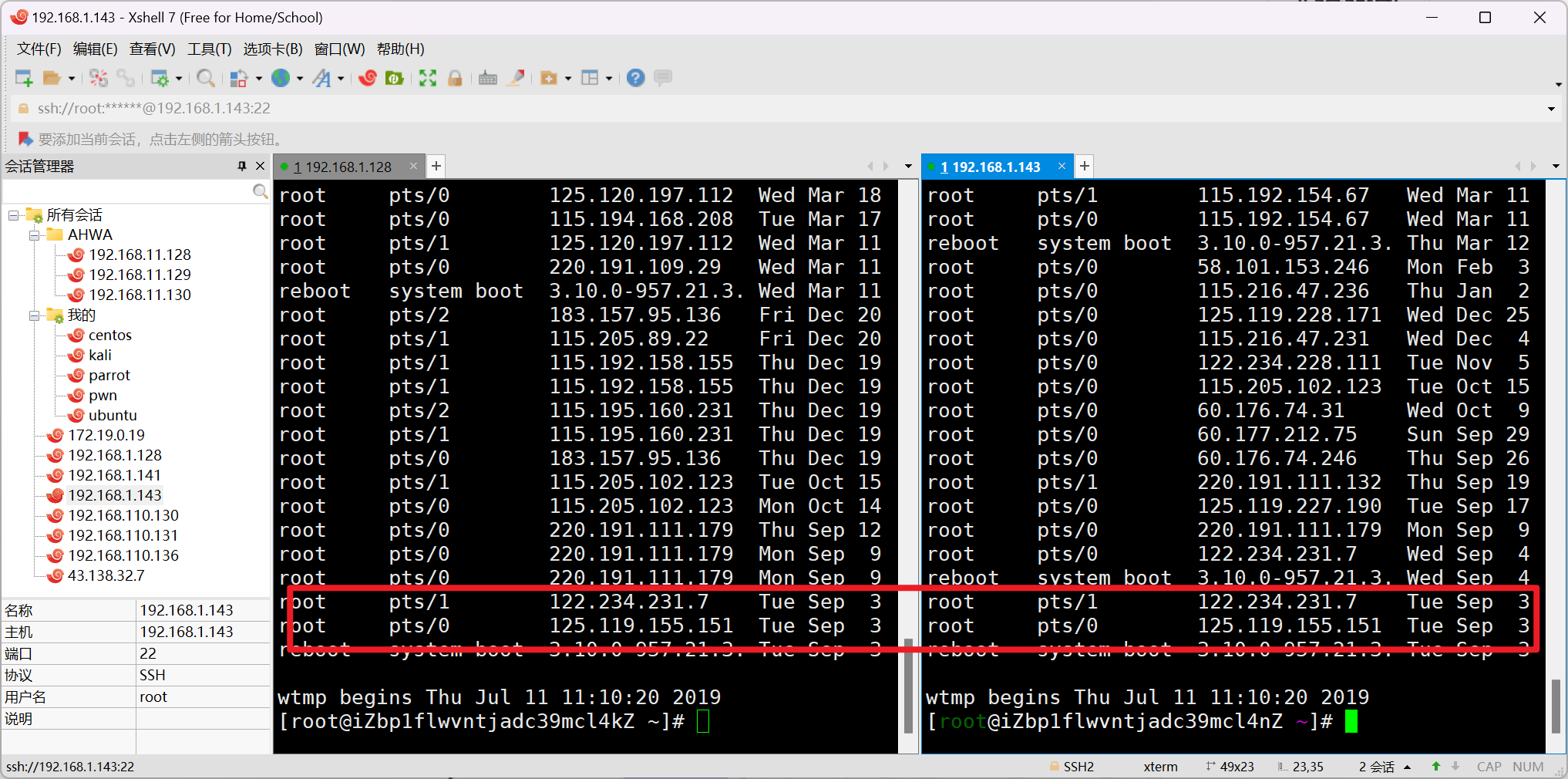Select the 172.19.0.19 session

[106, 436]
